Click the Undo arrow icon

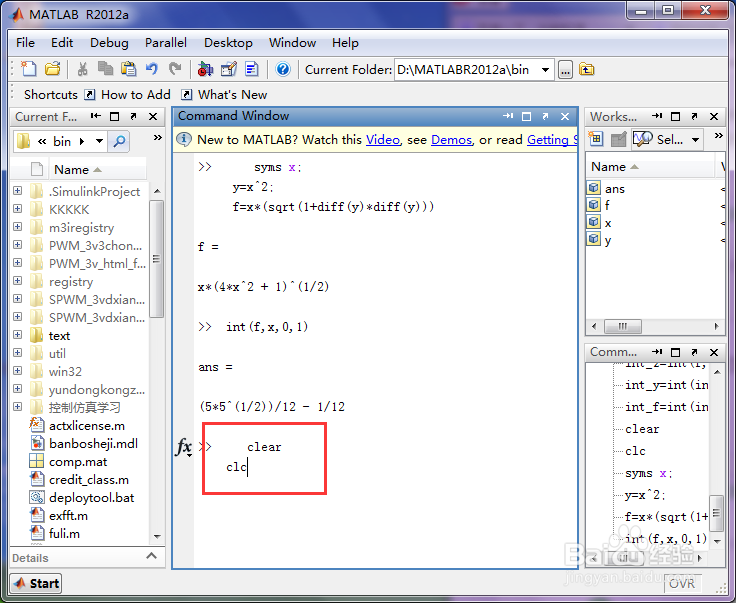(151, 69)
